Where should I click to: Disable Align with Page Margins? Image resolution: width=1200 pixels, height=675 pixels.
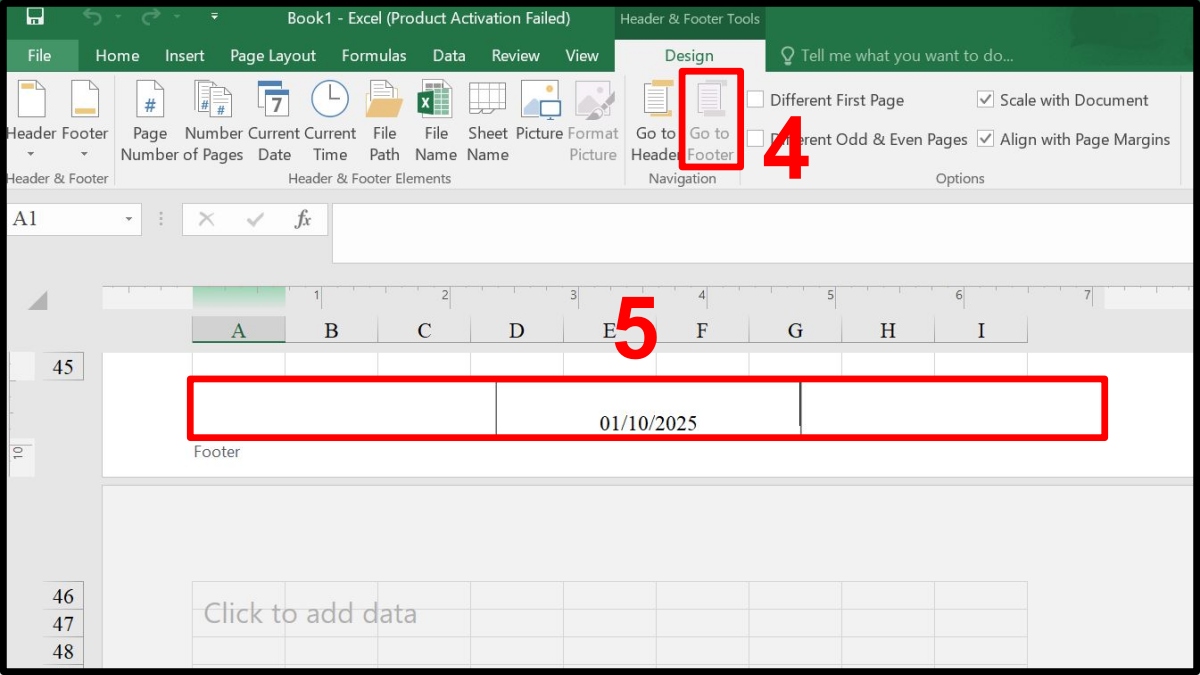[x=986, y=140]
